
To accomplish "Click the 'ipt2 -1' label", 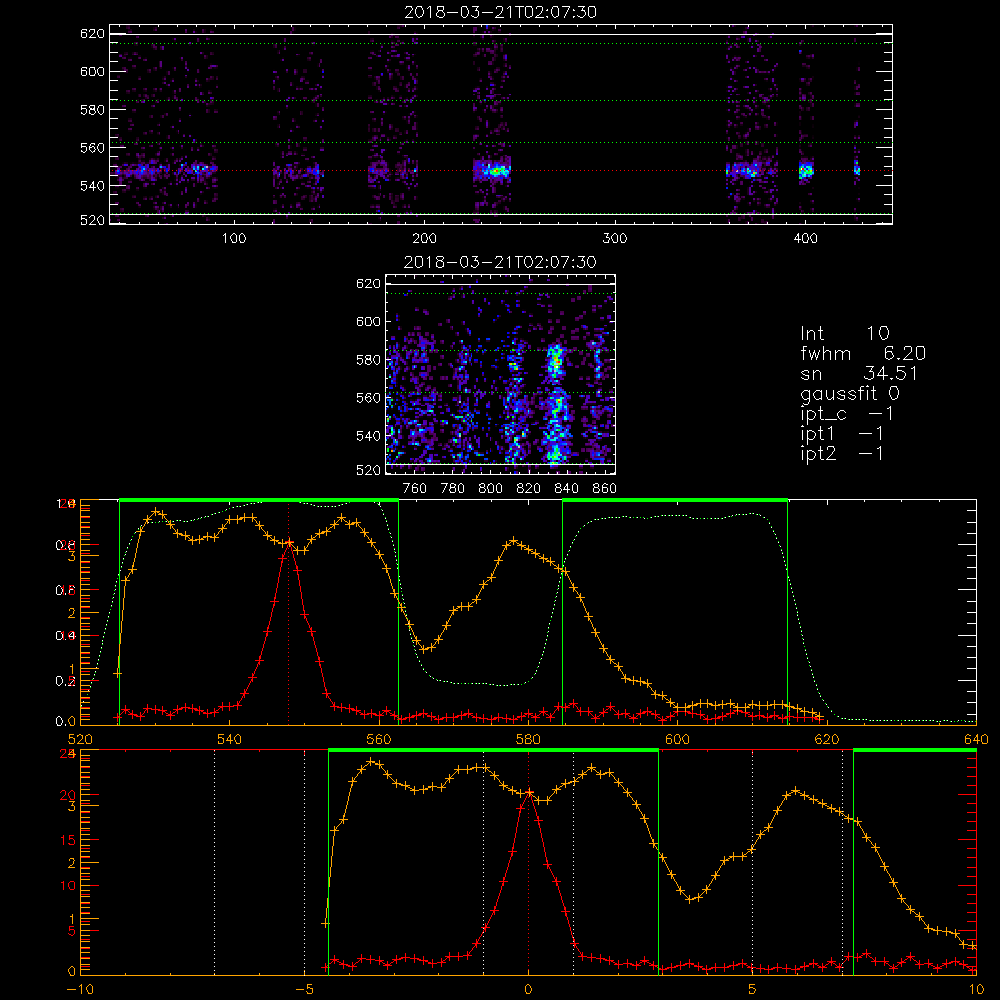I will pos(842,453).
